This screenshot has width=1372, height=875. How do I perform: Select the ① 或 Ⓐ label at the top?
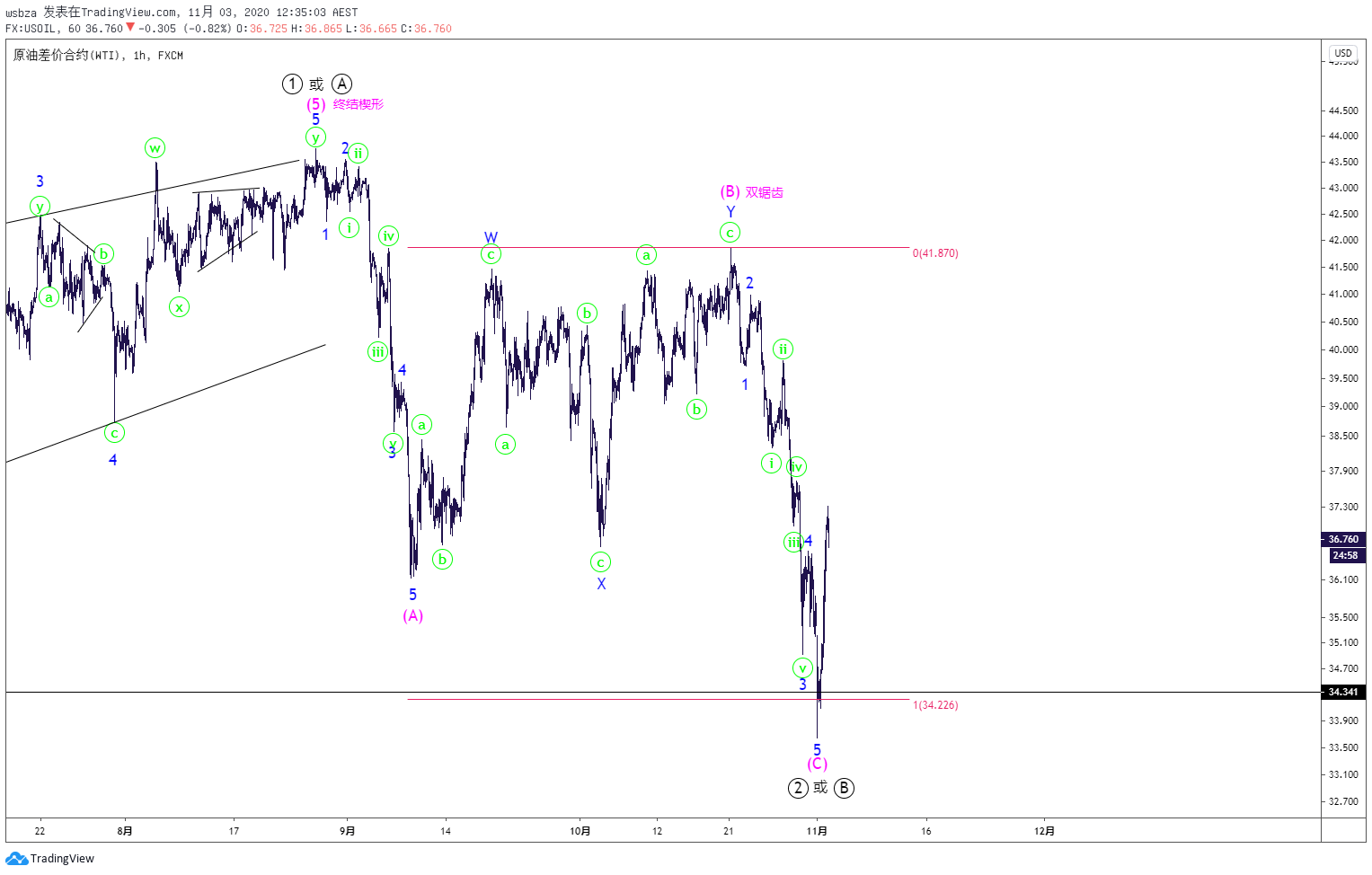coord(316,84)
